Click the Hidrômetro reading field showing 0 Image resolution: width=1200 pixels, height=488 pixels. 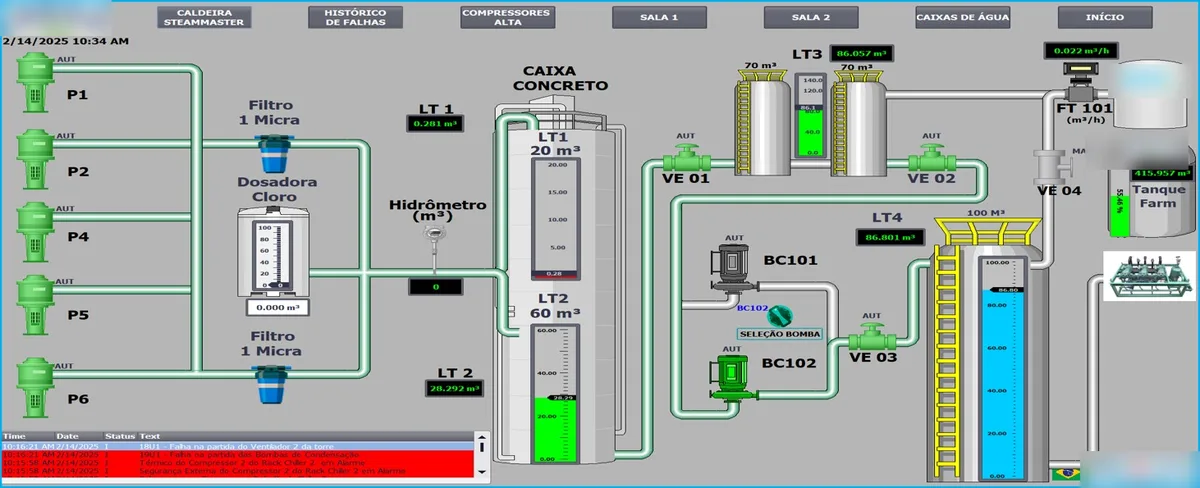click(435, 287)
